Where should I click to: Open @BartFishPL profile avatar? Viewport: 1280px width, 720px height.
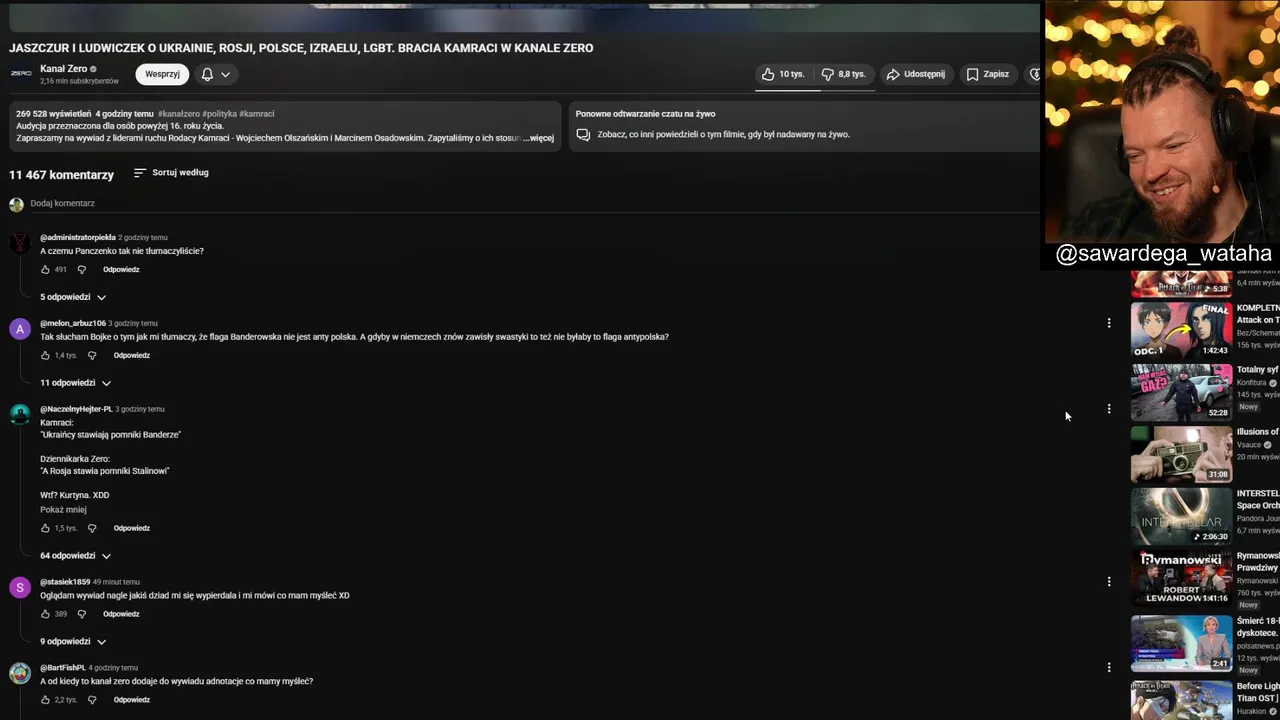[19, 674]
